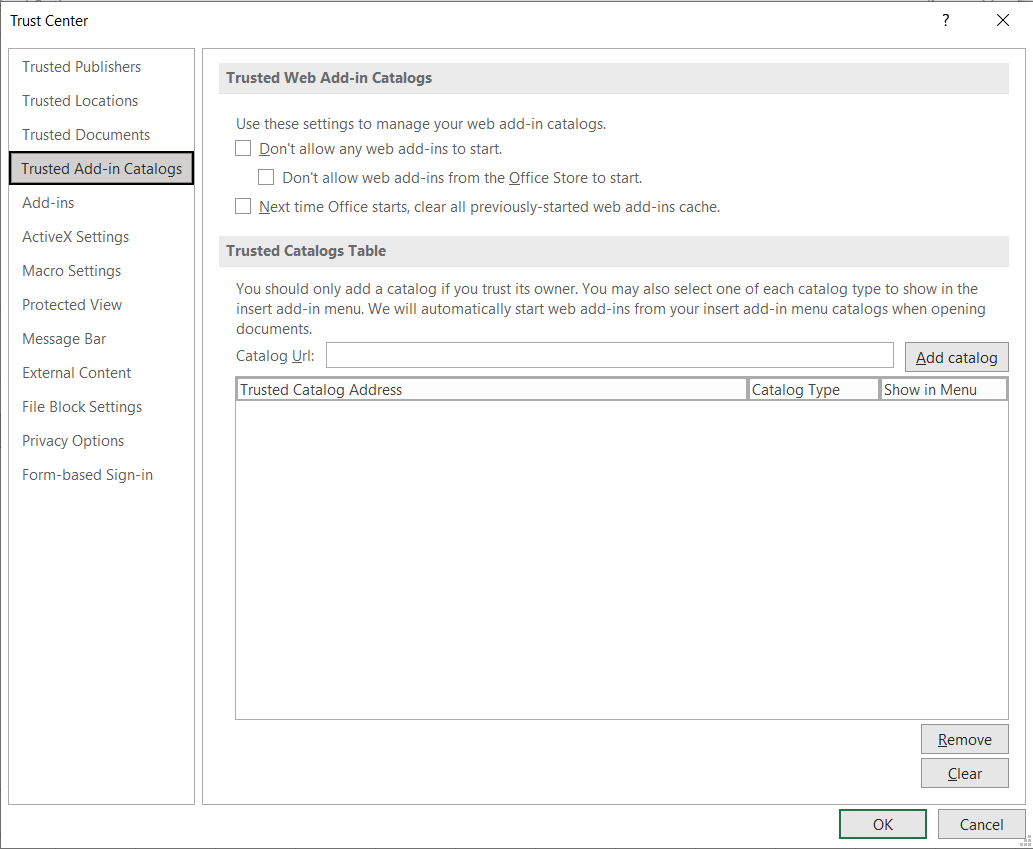Open File Block Settings
This screenshot has width=1033, height=849.
pyautogui.click(x=82, y=407)
